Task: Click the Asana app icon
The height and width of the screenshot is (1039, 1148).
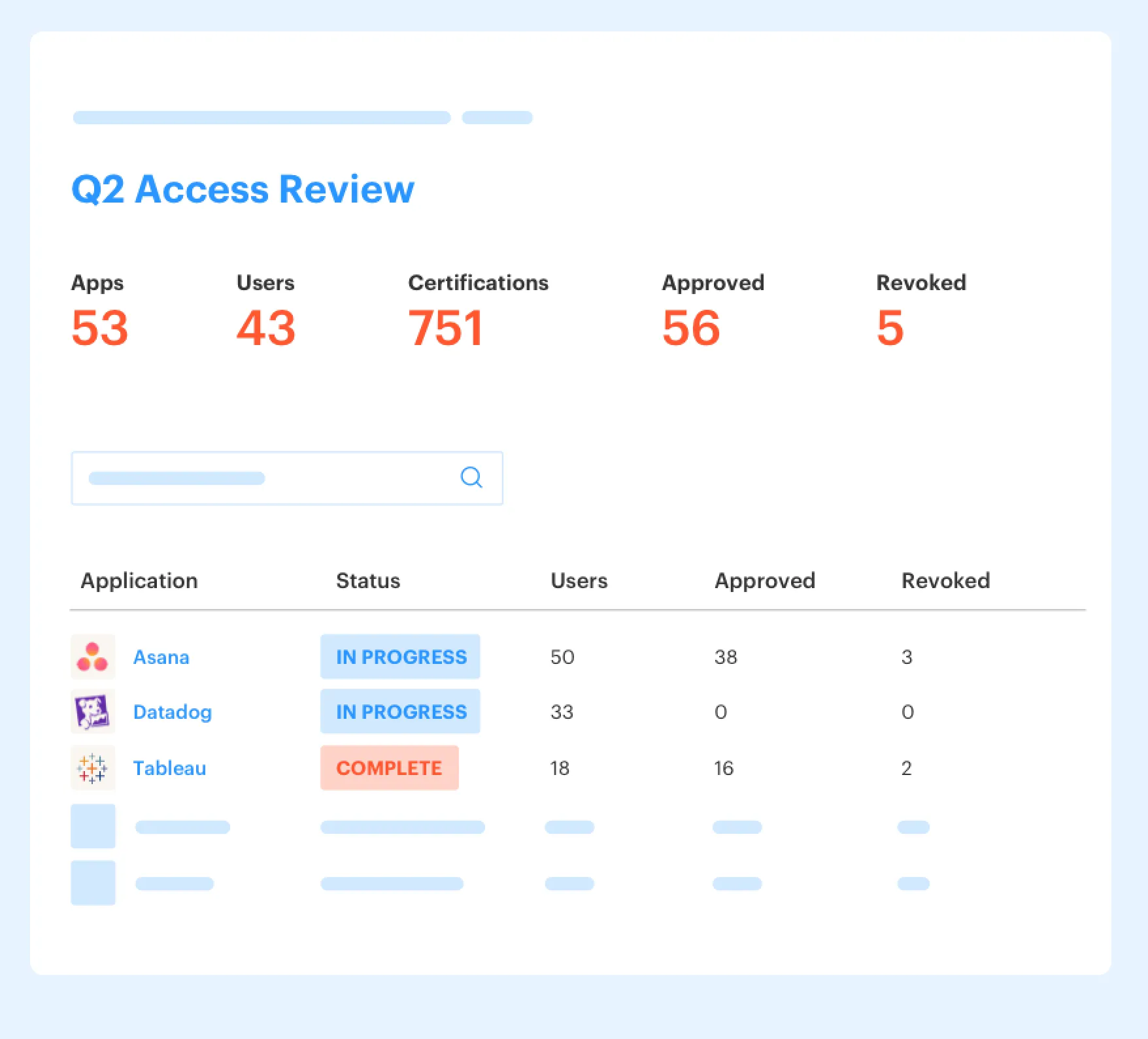Action: tap(92, 657)
